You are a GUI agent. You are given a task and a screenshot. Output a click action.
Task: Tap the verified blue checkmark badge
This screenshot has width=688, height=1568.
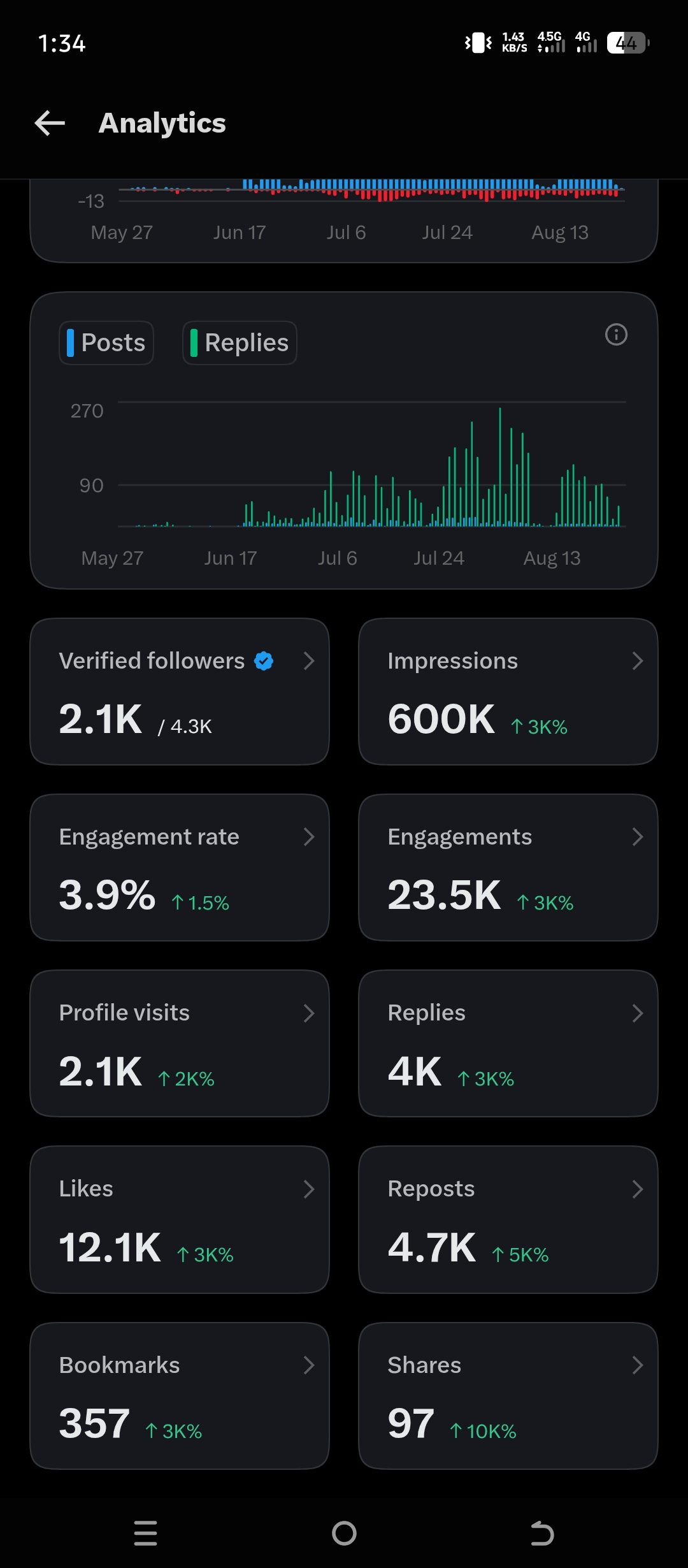tap(264, 661)
